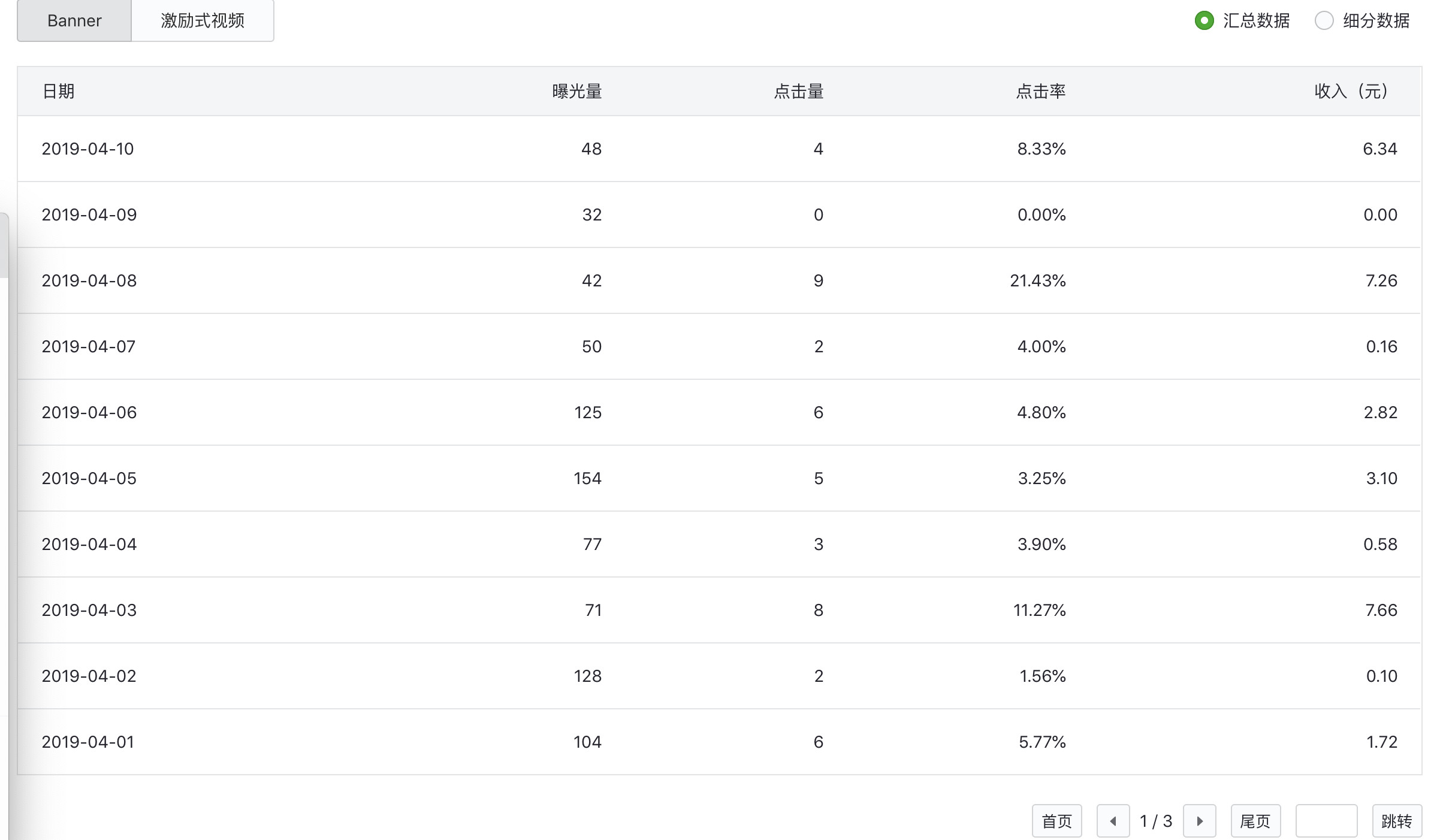1437x840 pixels.
Task: Click page indicator 1 / 3
Action: click(x=1156, y=821)
